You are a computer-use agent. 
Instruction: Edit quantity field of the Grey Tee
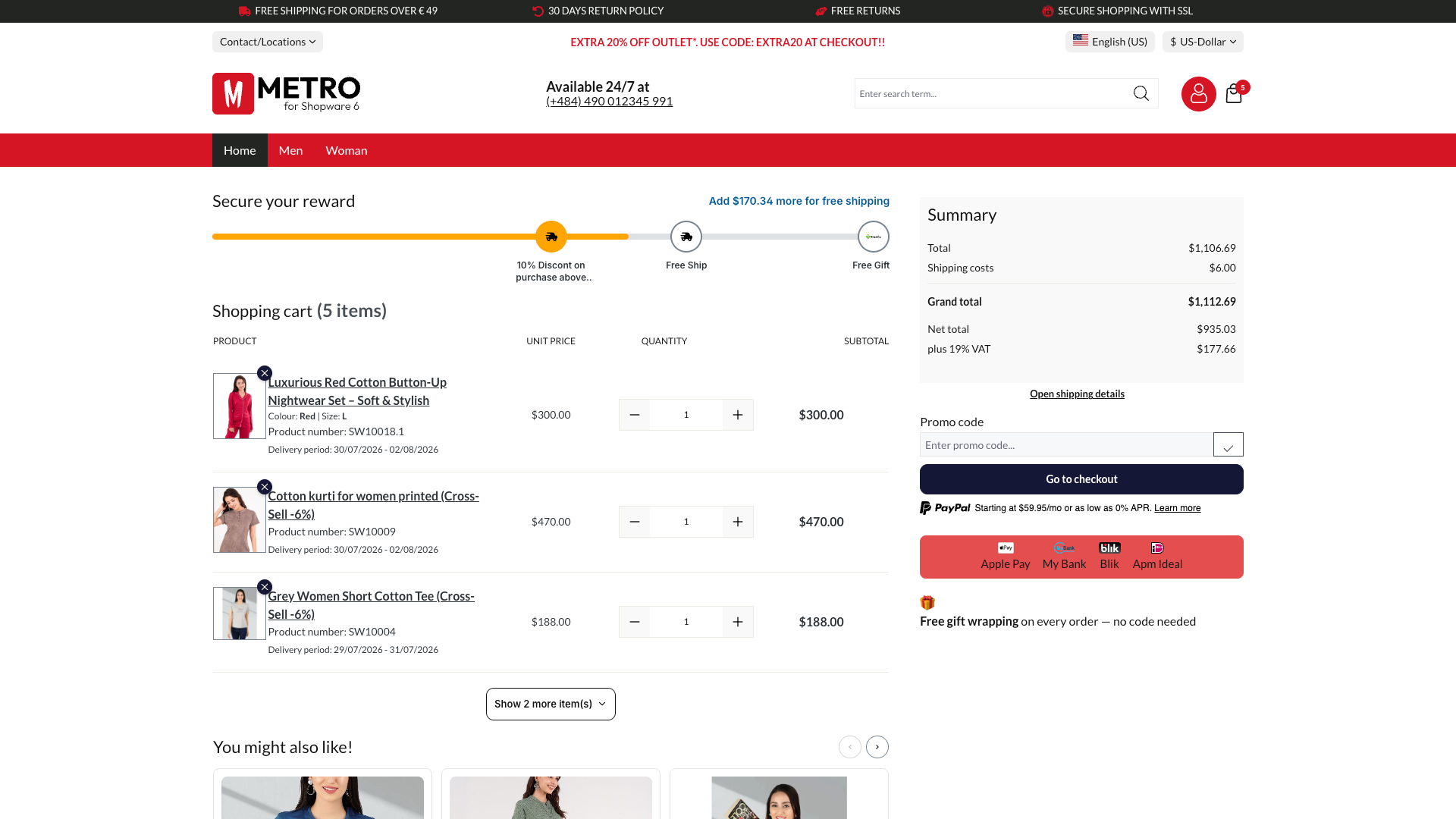pos(686,622)
